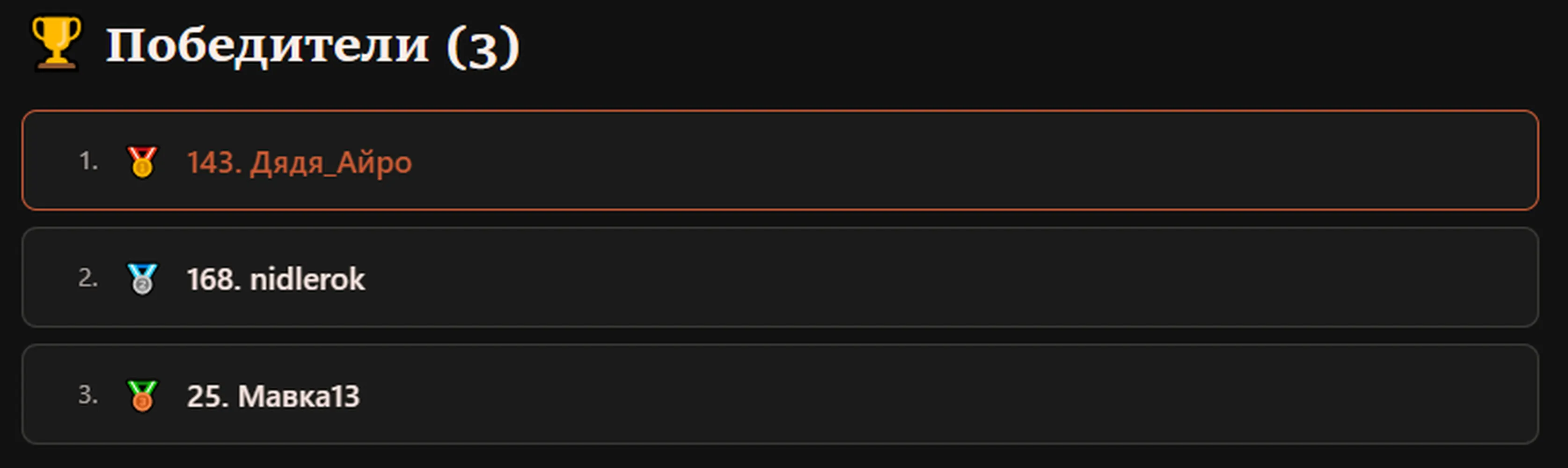Image resolution: width=1568 pixels, height=468 pixels.
Task: Click the bronze third-place medal icon
Action: tap(142, 395)
